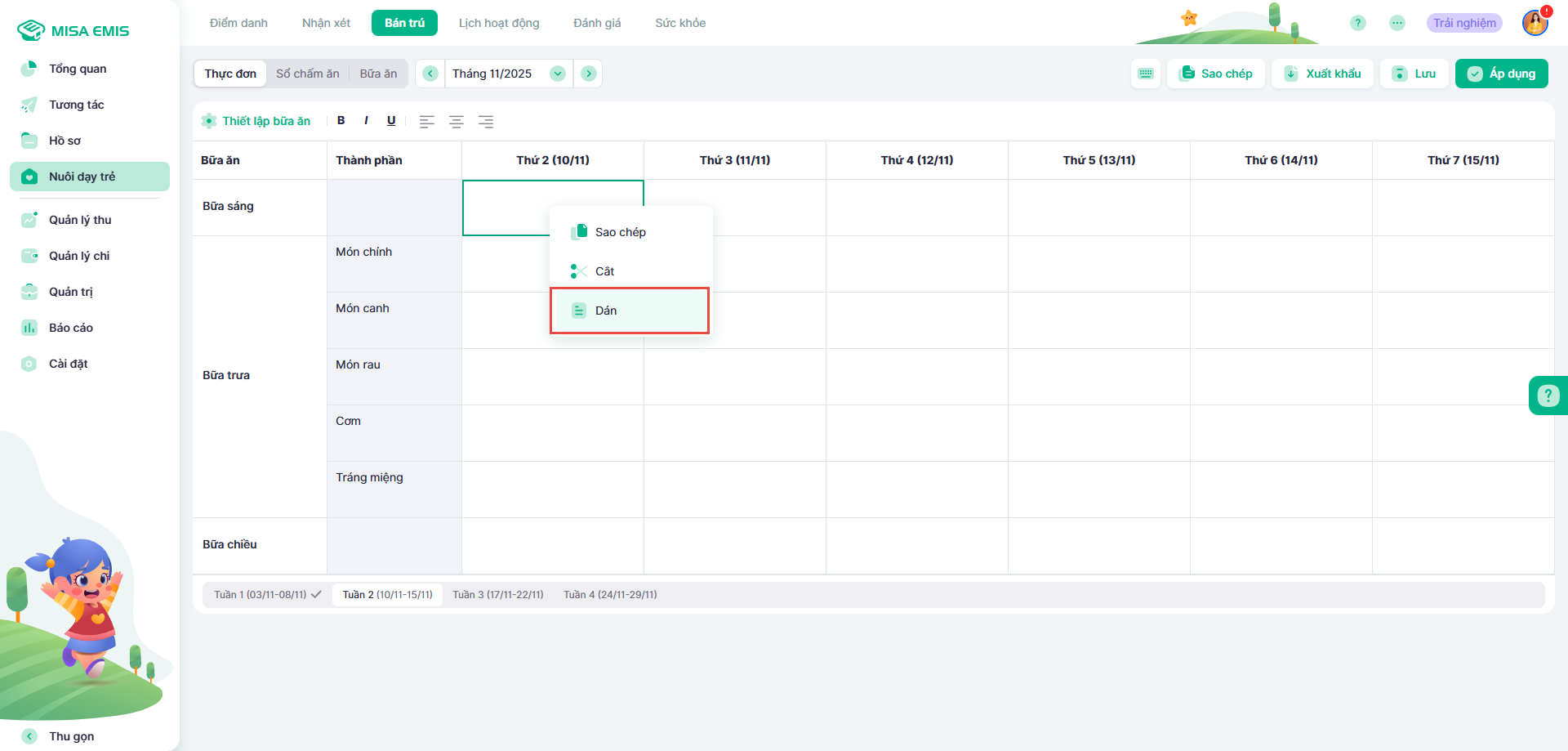Select Tuần 3 (17/11-22/11) week tab

(497, 595)
